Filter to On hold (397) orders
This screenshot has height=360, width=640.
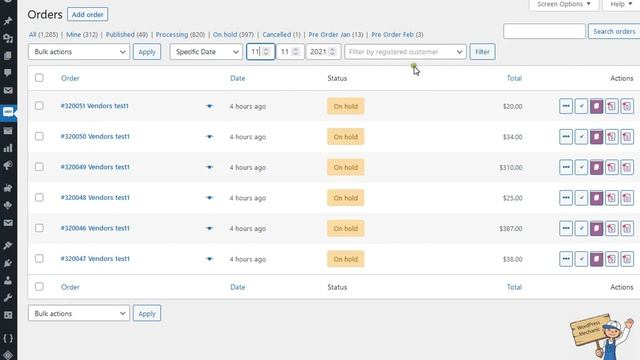point(233,35)
